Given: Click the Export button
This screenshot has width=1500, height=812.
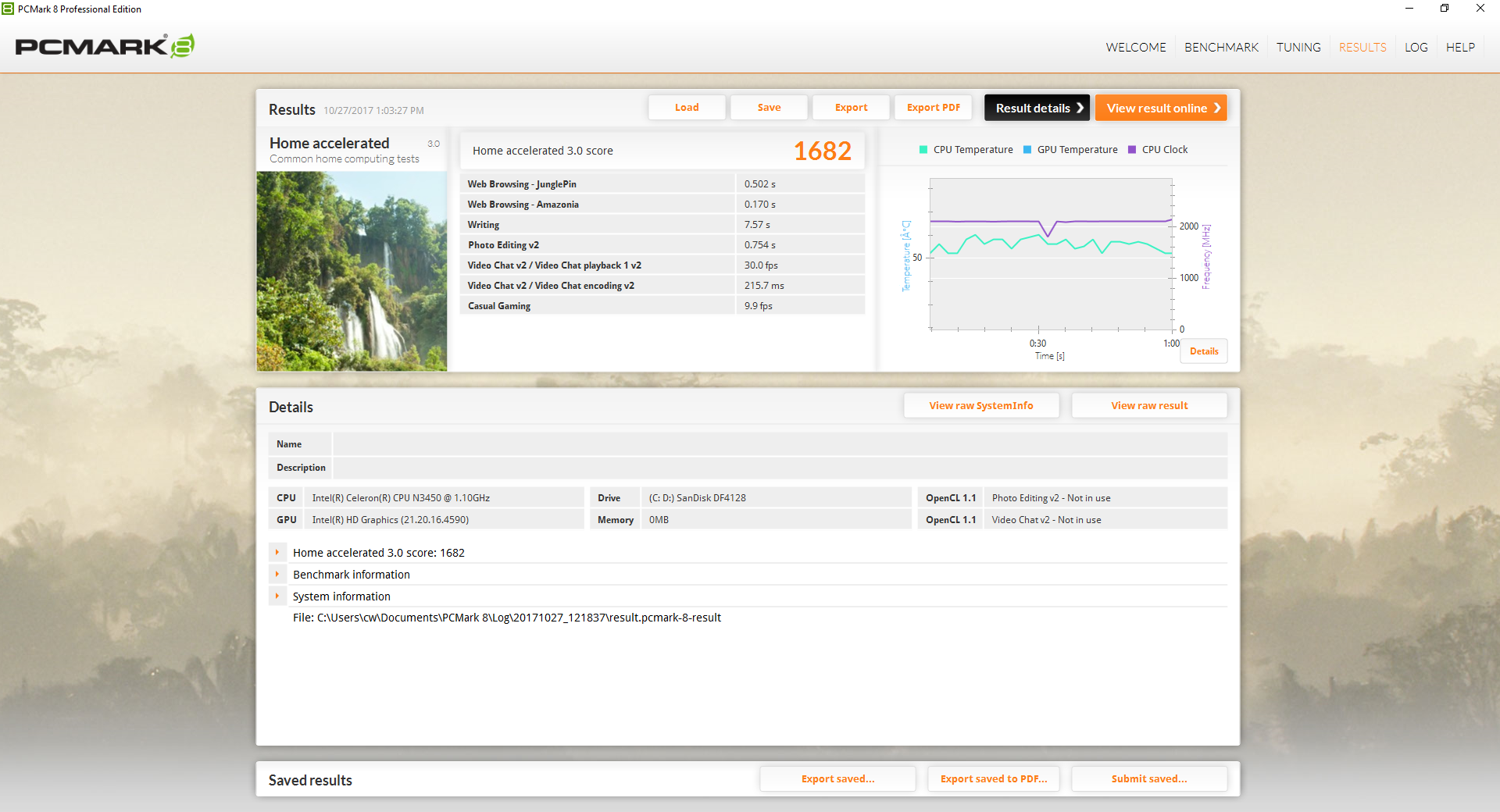Looking at the screenshot, I should pos(851,108).
